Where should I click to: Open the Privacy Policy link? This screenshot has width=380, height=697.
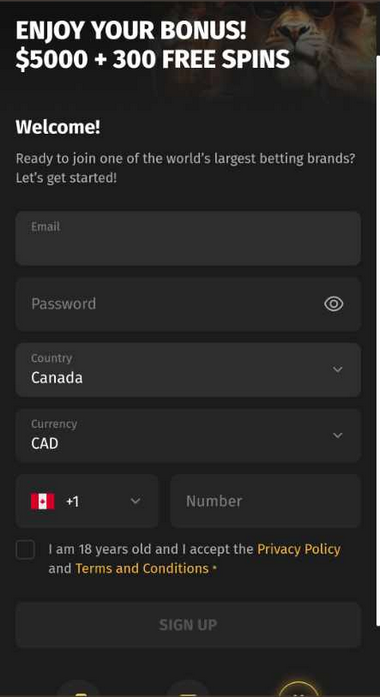(x=299, y=549)
